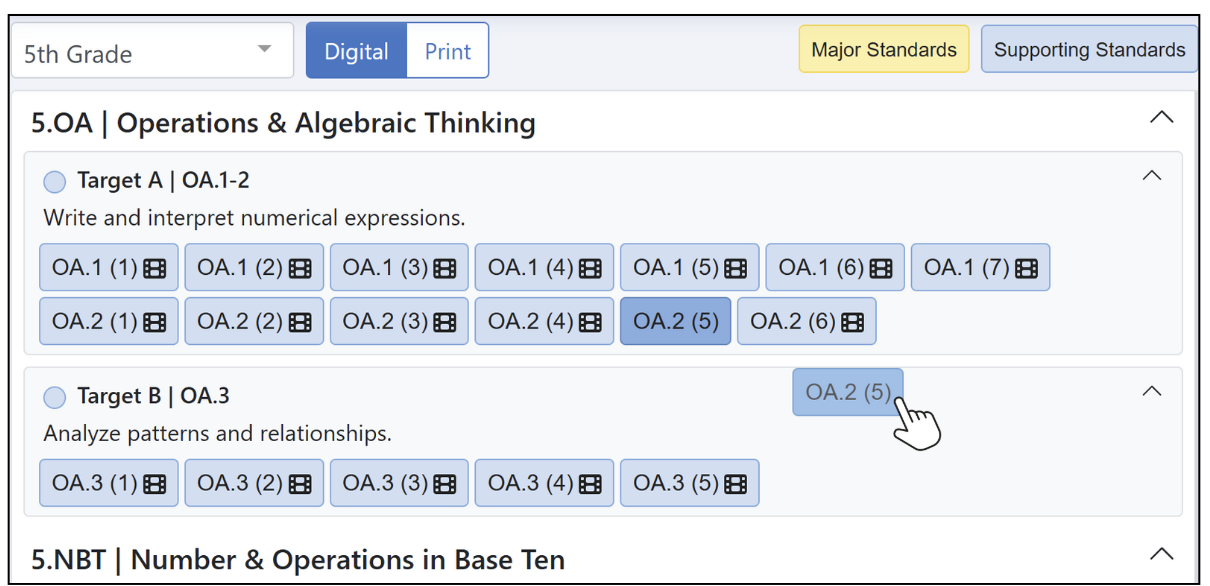Click the film icon on OA.3 (3)
Image resolution: width=1210 pixels, height=586 pixels.
(x=445, y=484)
